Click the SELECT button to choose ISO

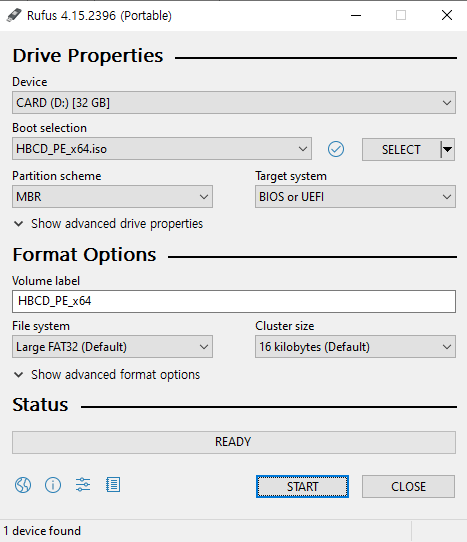click(401, 150)
